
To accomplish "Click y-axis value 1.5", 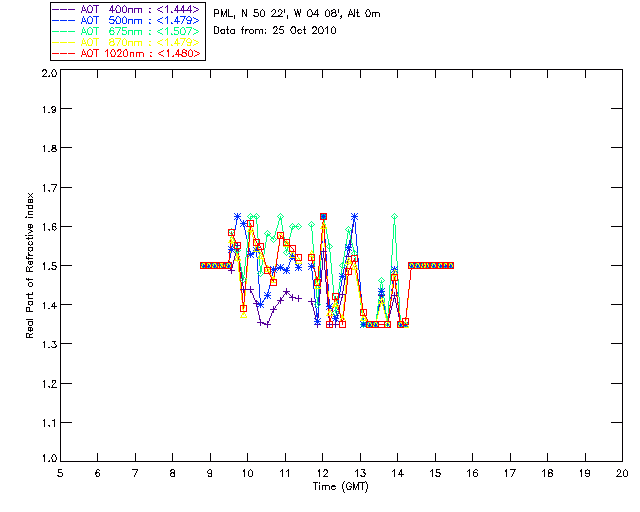I will (x=49, y=266).
